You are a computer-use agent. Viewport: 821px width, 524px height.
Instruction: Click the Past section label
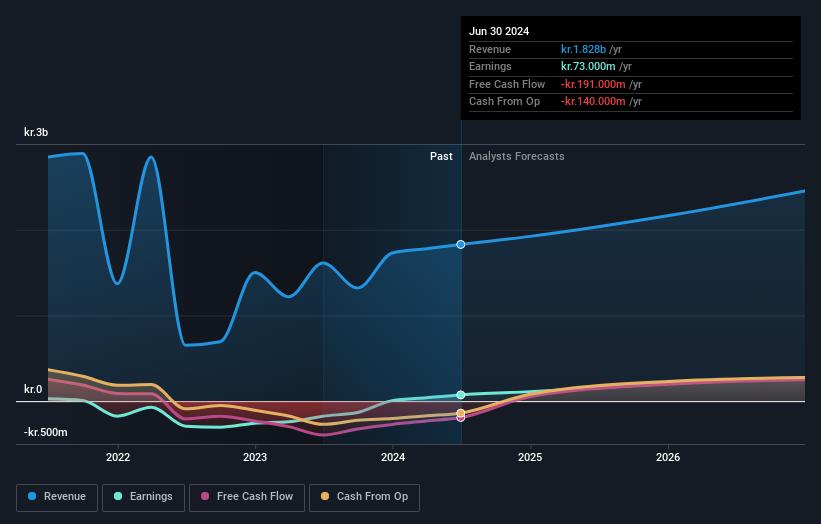441,156
